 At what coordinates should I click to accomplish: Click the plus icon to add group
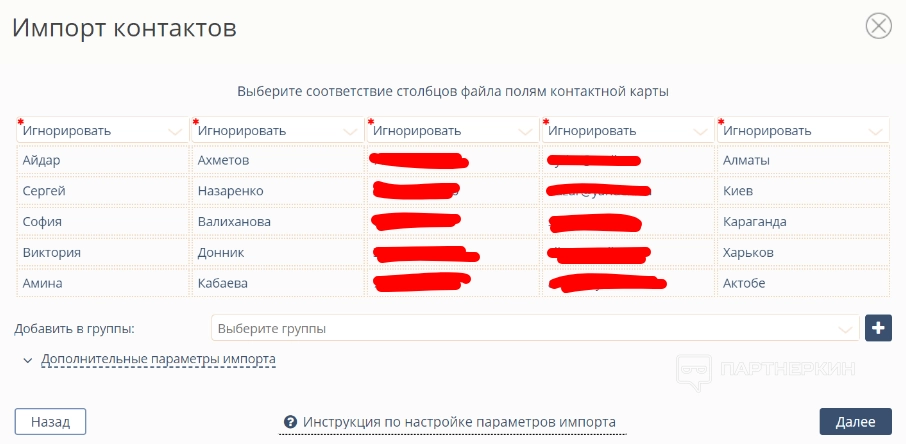[878, 328]
